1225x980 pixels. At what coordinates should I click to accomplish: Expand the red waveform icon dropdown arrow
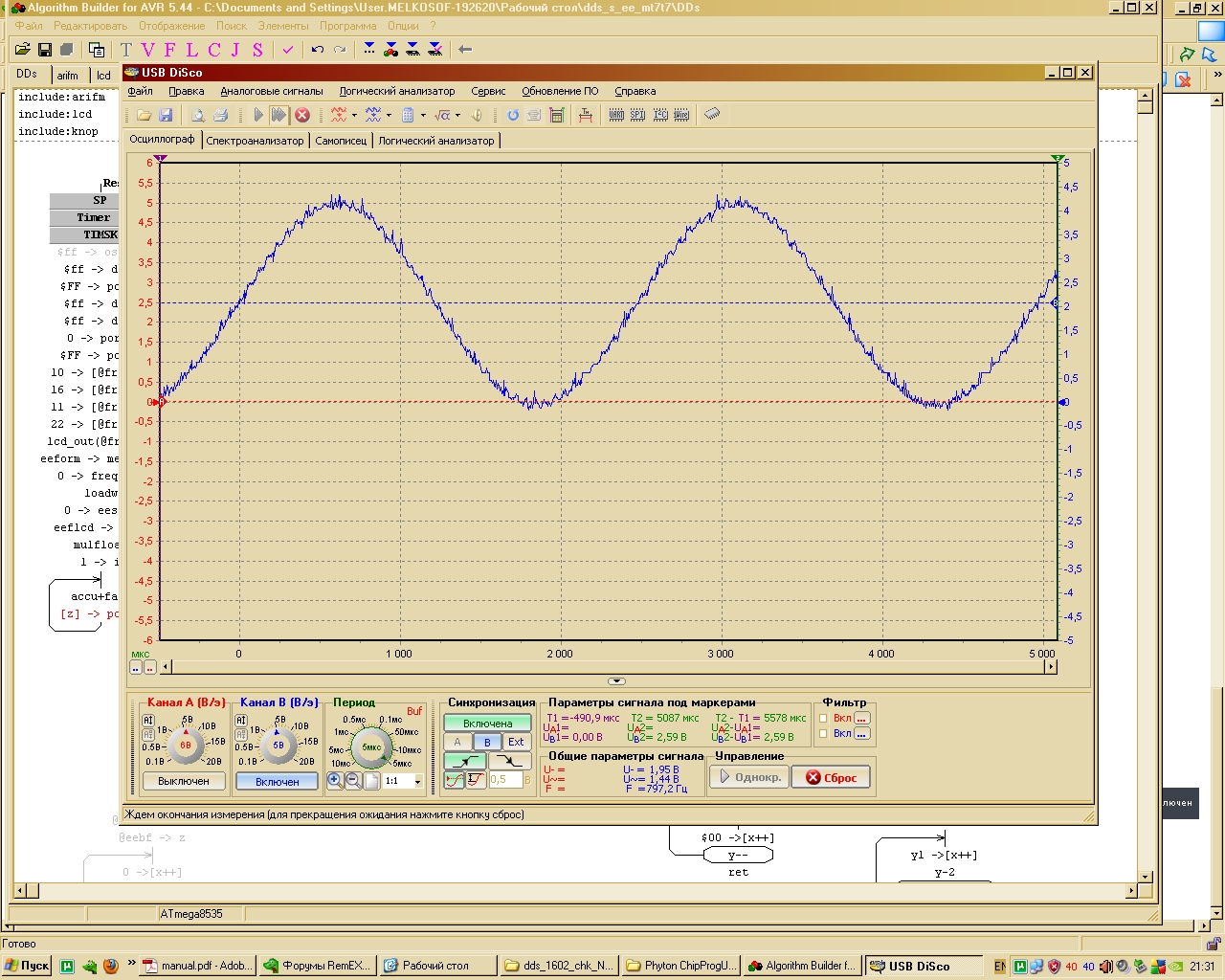[x=354, y=116]
